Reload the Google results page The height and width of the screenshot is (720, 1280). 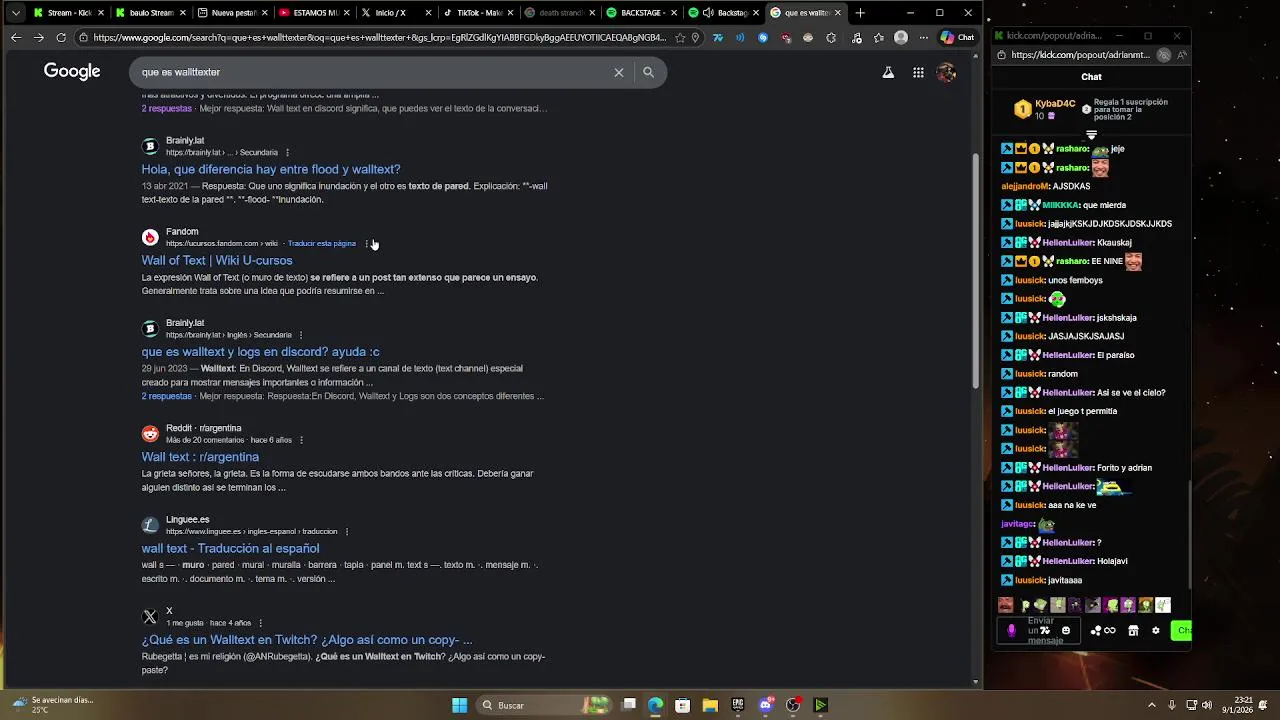click(x=61, y=37)
